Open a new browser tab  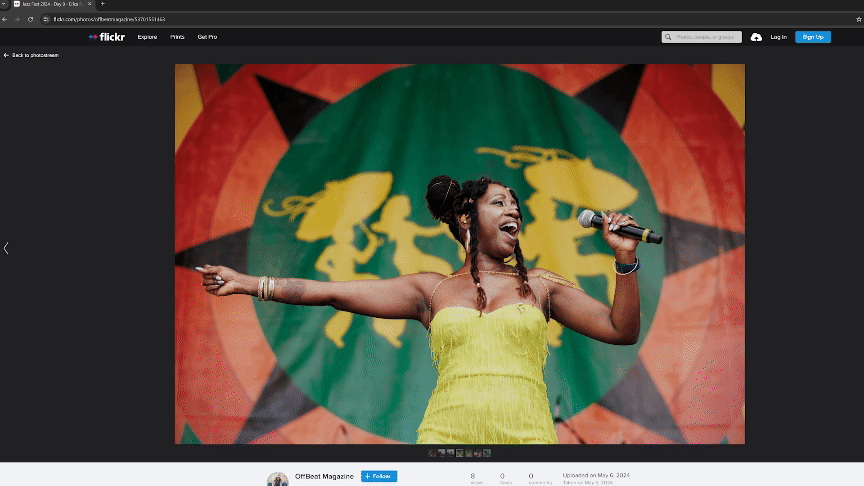[x=102, y=4]
